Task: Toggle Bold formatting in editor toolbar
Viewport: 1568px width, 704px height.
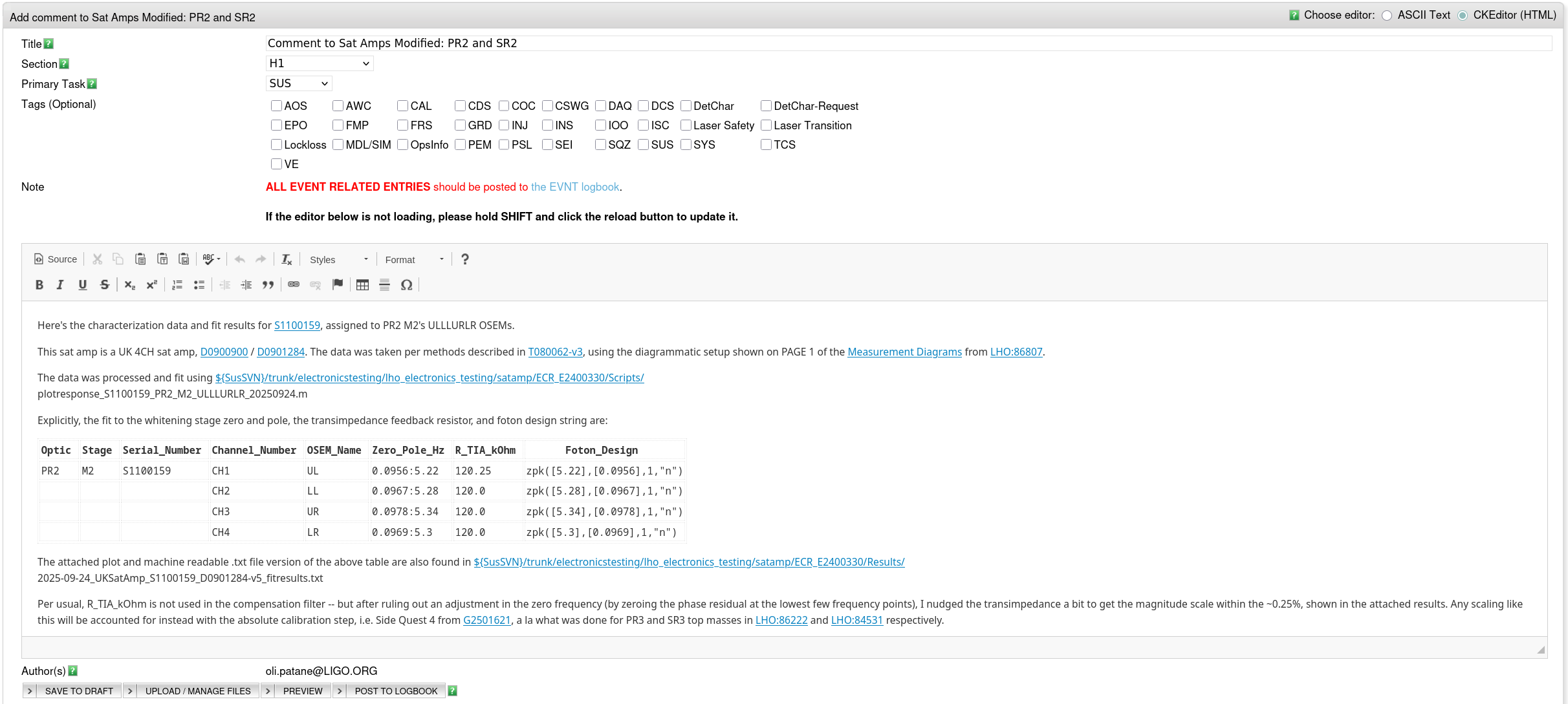Action: (39, 285)
